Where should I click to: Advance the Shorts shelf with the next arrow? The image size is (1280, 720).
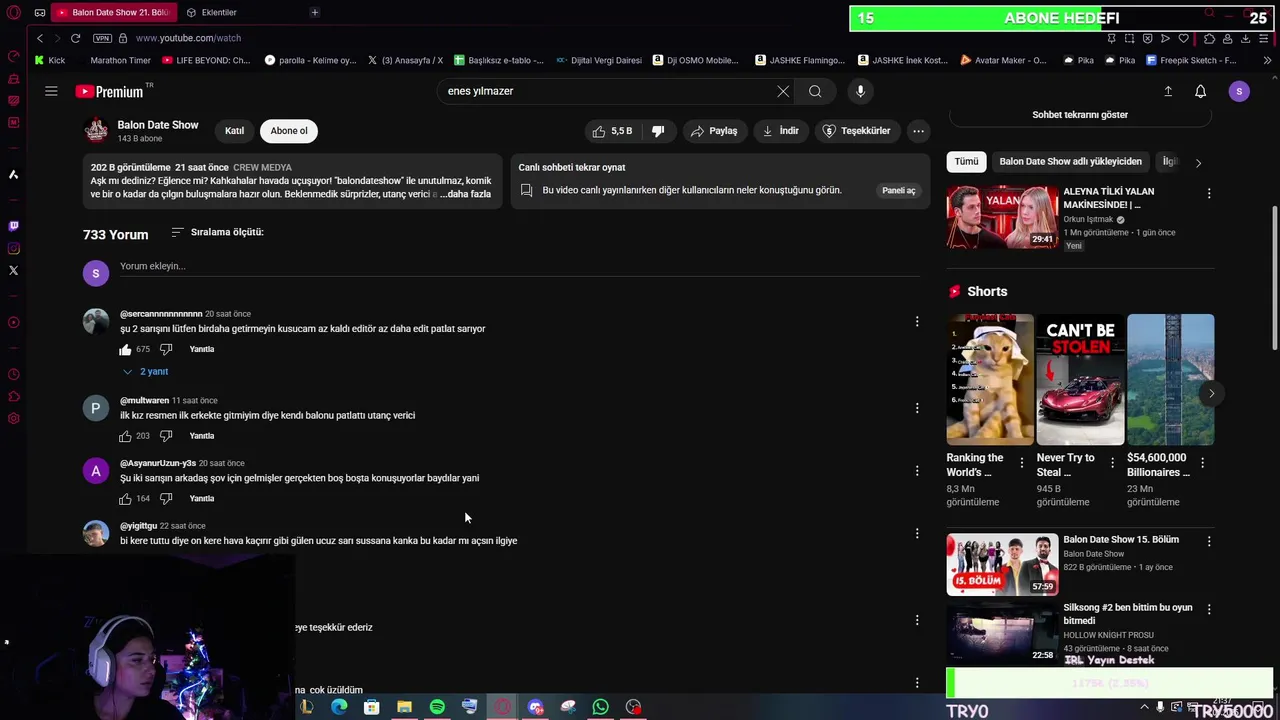(1211, 393)
